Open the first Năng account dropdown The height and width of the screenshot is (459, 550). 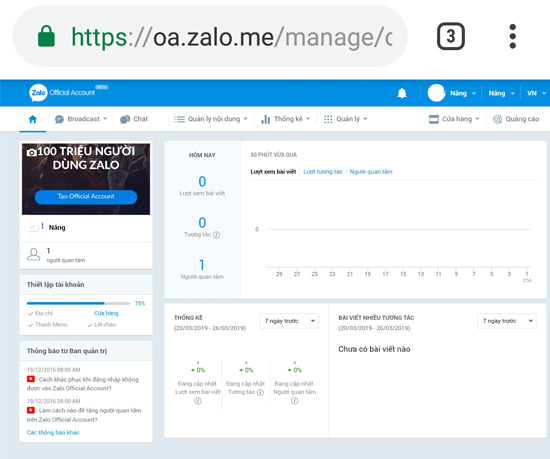point(463,93)
